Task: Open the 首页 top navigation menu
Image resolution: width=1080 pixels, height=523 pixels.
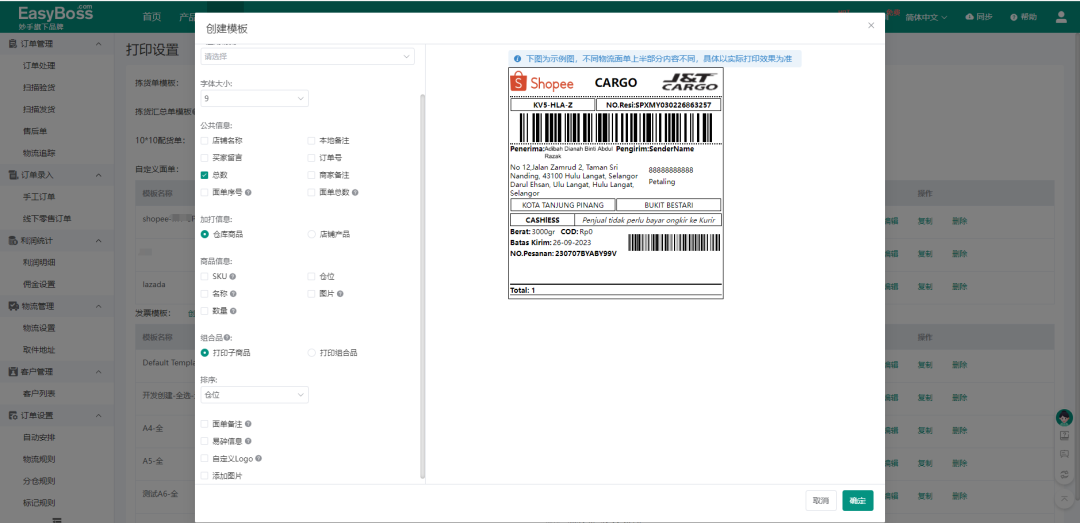Action: click(151, 18)
